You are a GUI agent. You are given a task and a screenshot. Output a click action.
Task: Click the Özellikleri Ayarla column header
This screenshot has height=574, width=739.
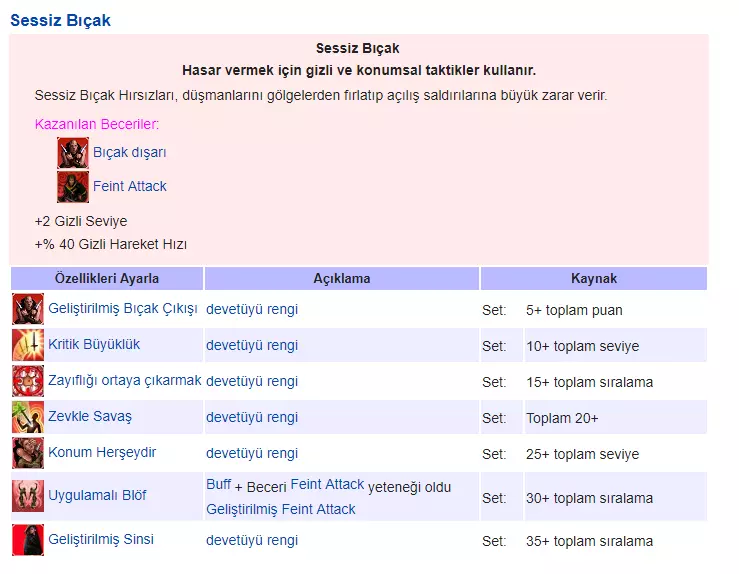pyautogui.click(x=107, y=279)
